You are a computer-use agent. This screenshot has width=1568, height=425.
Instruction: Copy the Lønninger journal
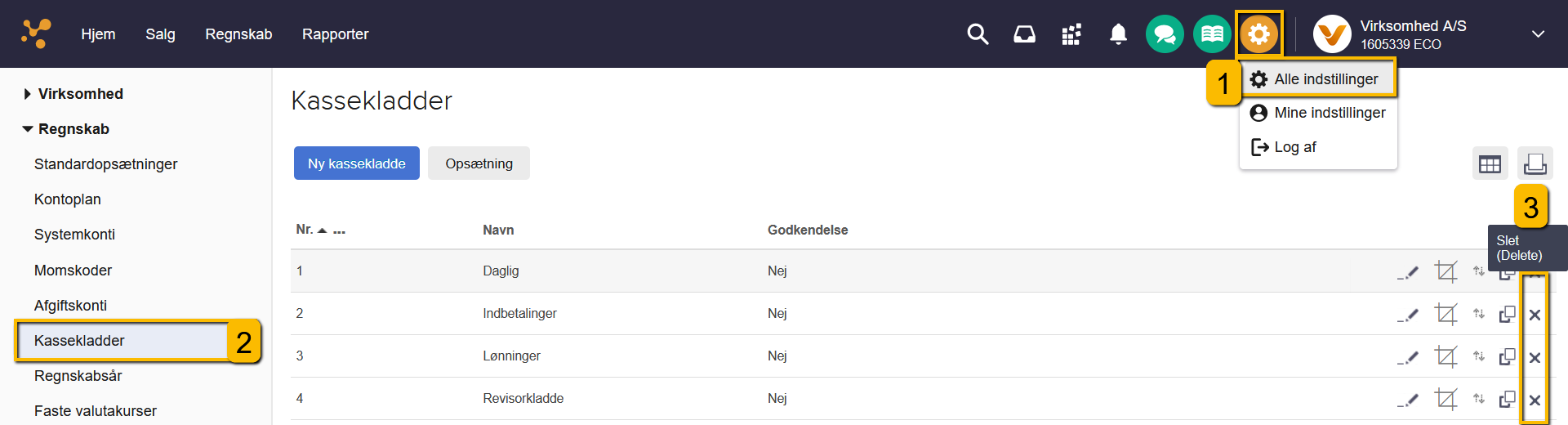(1507, 356)
